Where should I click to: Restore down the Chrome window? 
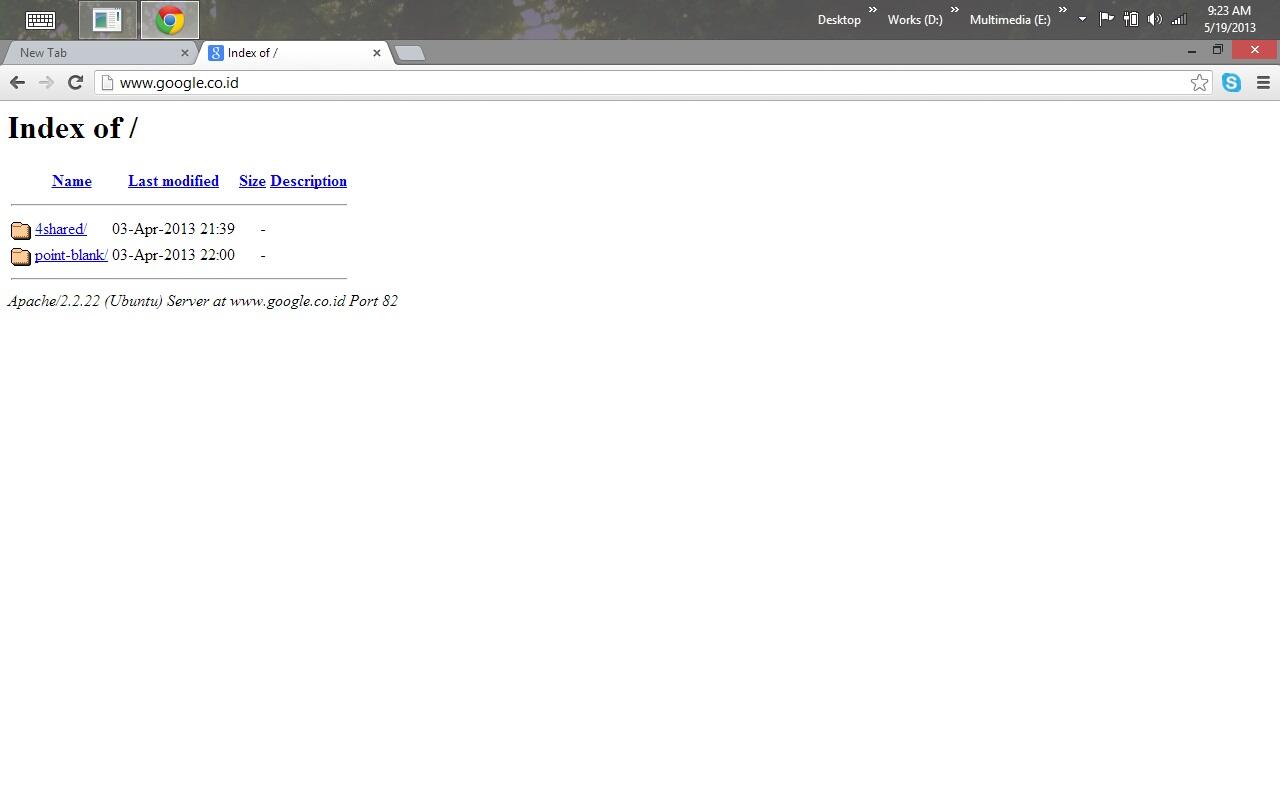pos(1217,50)
